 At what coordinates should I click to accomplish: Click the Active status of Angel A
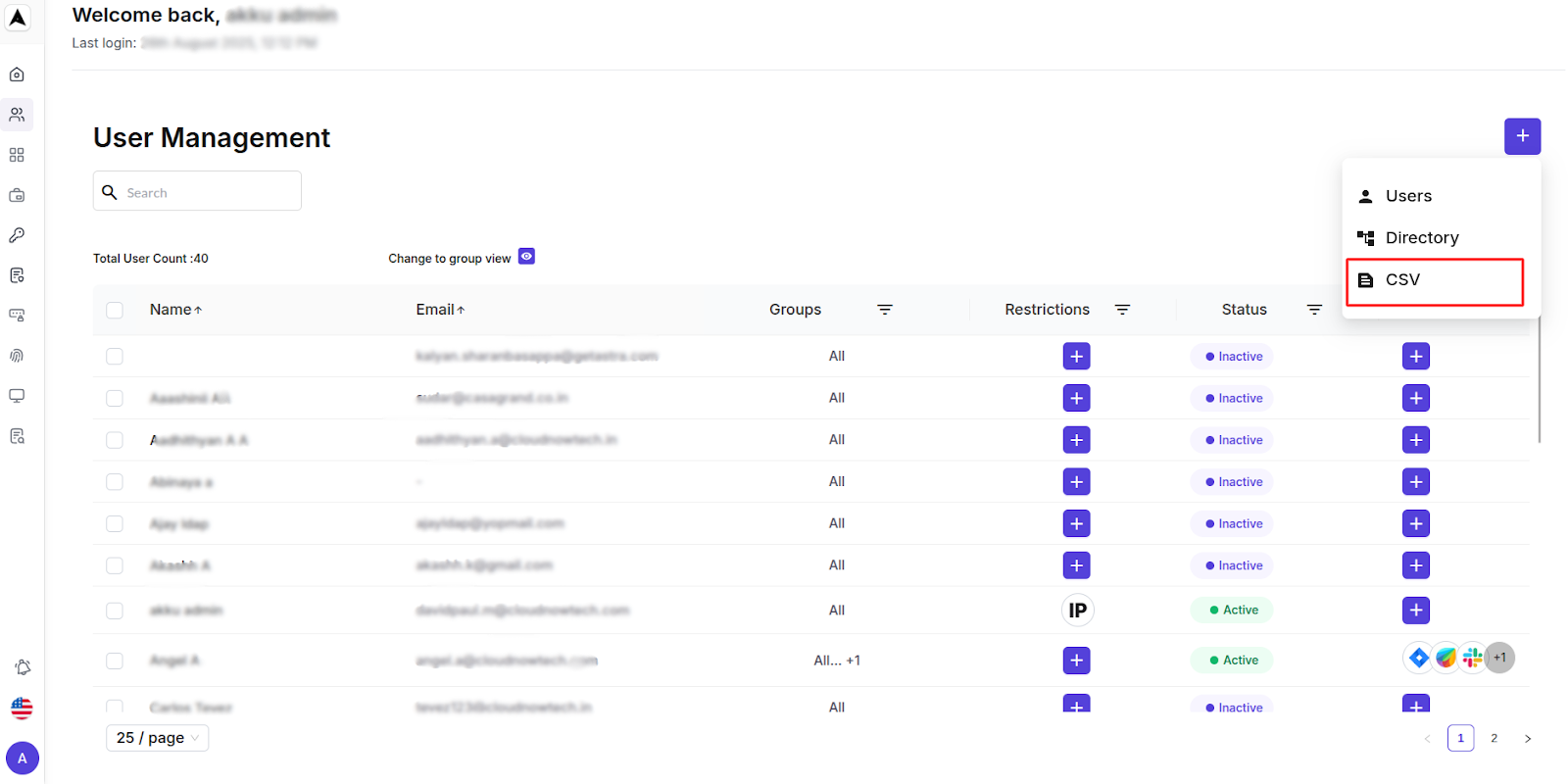click(1232, 661)
